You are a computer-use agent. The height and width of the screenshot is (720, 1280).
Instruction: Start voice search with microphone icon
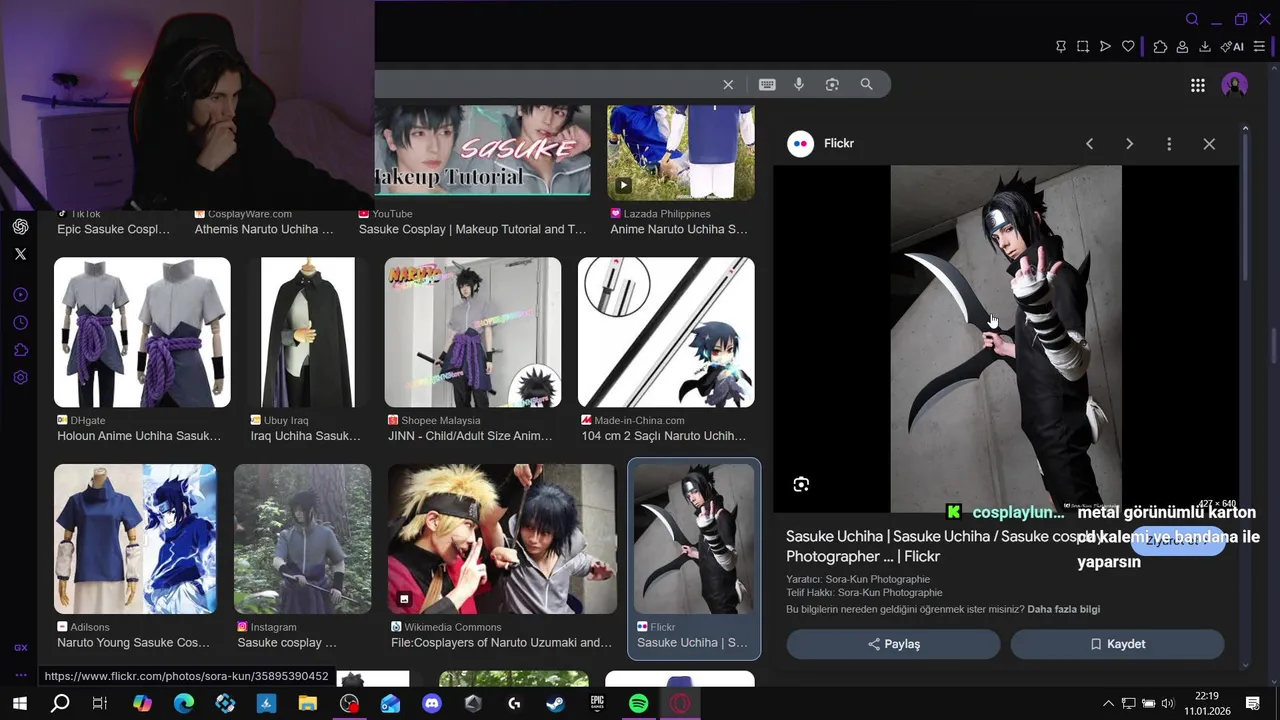(799, 85)
